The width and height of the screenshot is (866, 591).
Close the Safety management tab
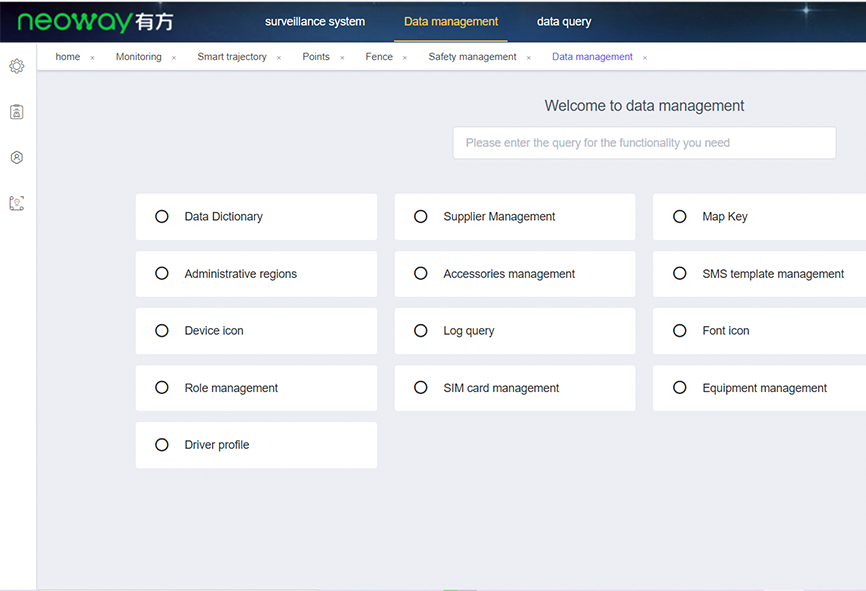(529, 58)
